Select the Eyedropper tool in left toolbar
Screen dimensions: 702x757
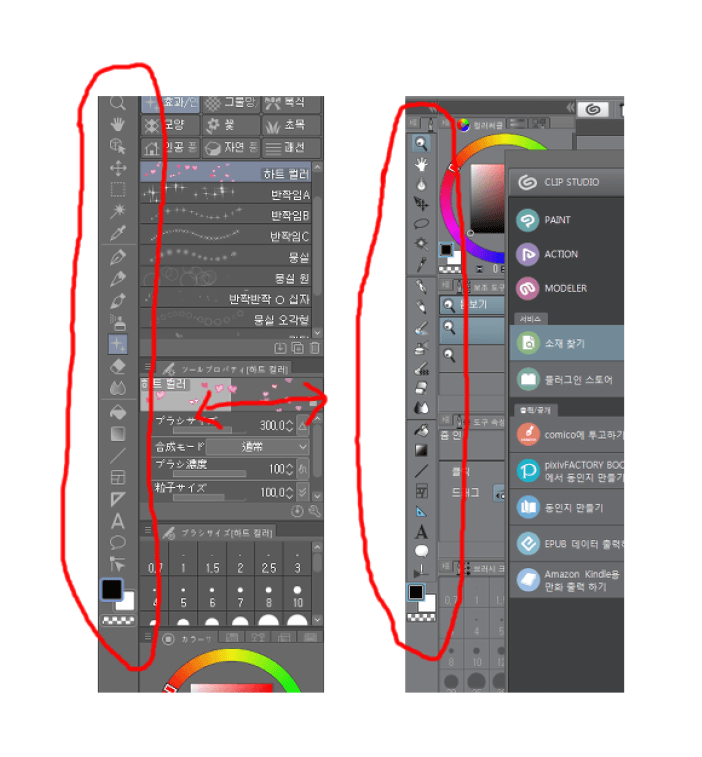coord(118,233)
